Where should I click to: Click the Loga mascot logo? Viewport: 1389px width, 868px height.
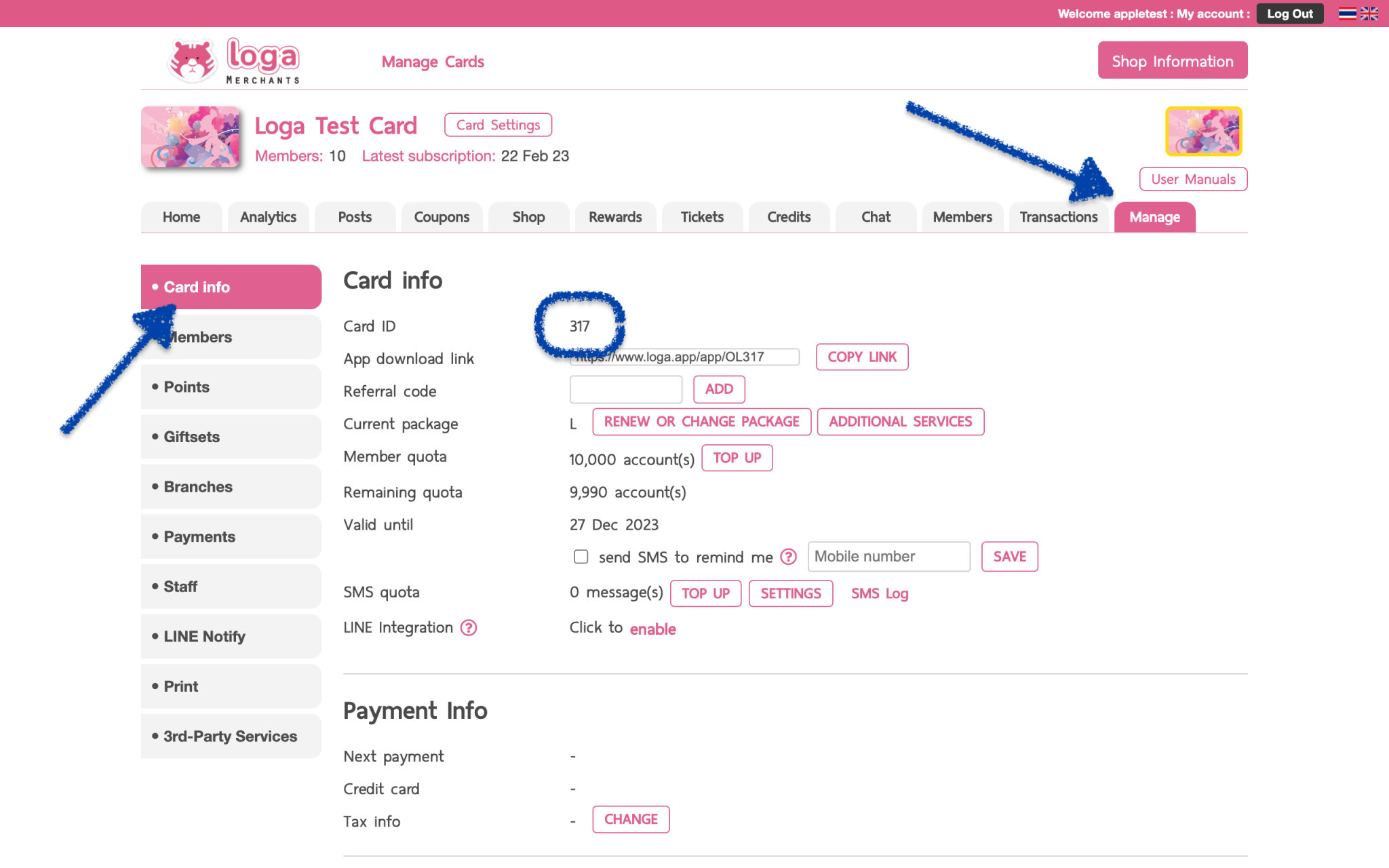(192, 60)
